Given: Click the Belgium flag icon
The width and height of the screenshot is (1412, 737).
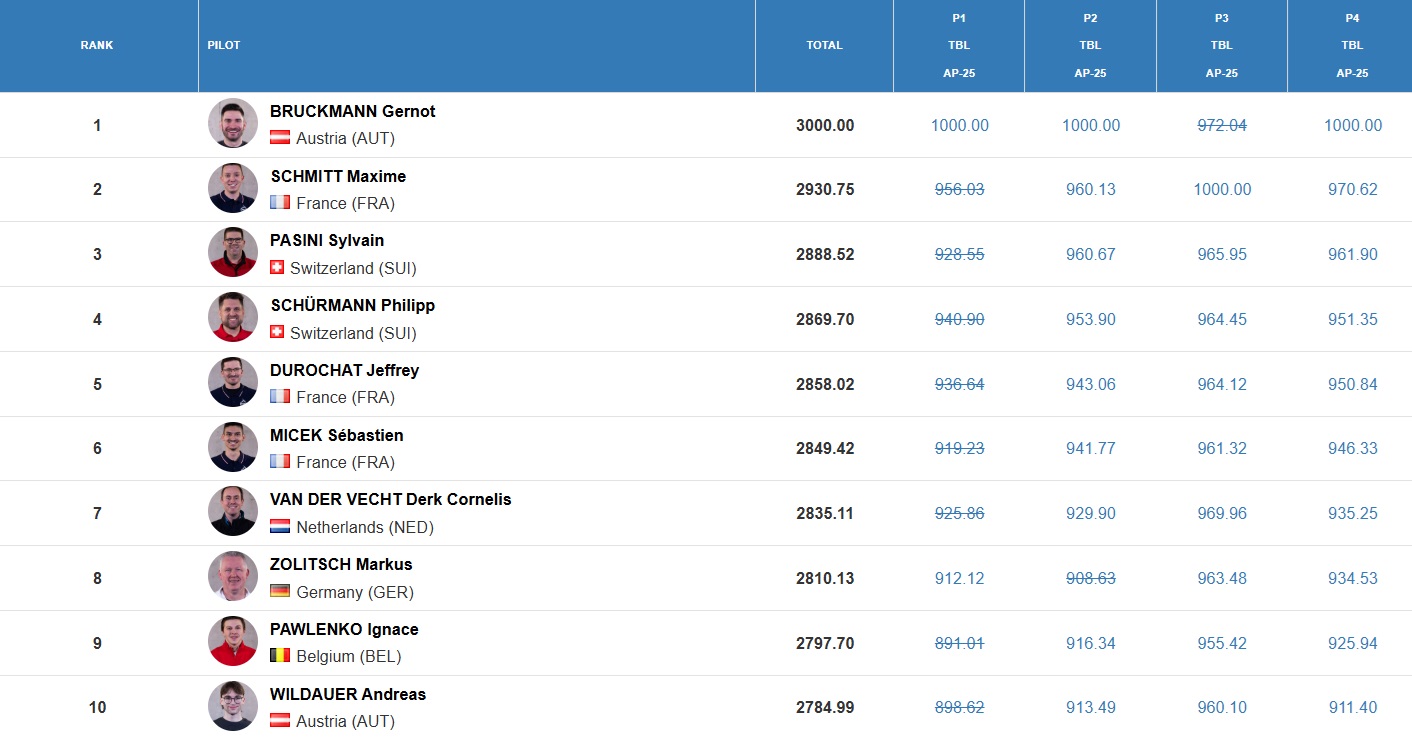Looking at the screenshot, I should [280, 656].
